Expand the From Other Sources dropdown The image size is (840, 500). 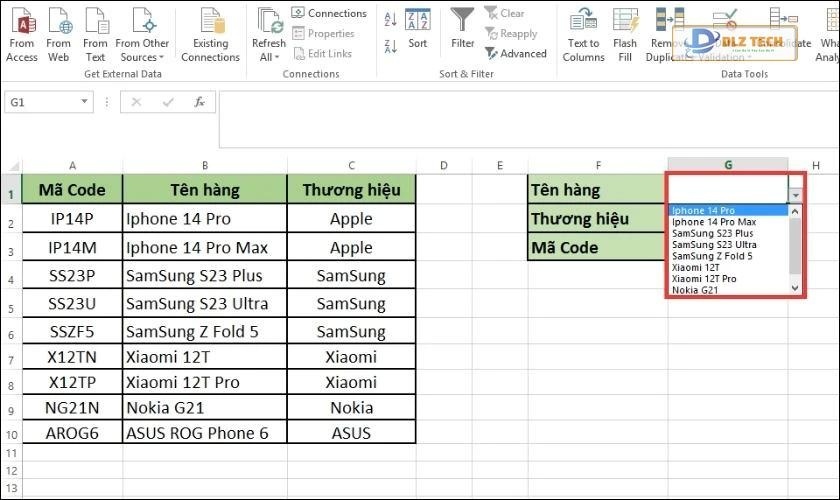142,57
